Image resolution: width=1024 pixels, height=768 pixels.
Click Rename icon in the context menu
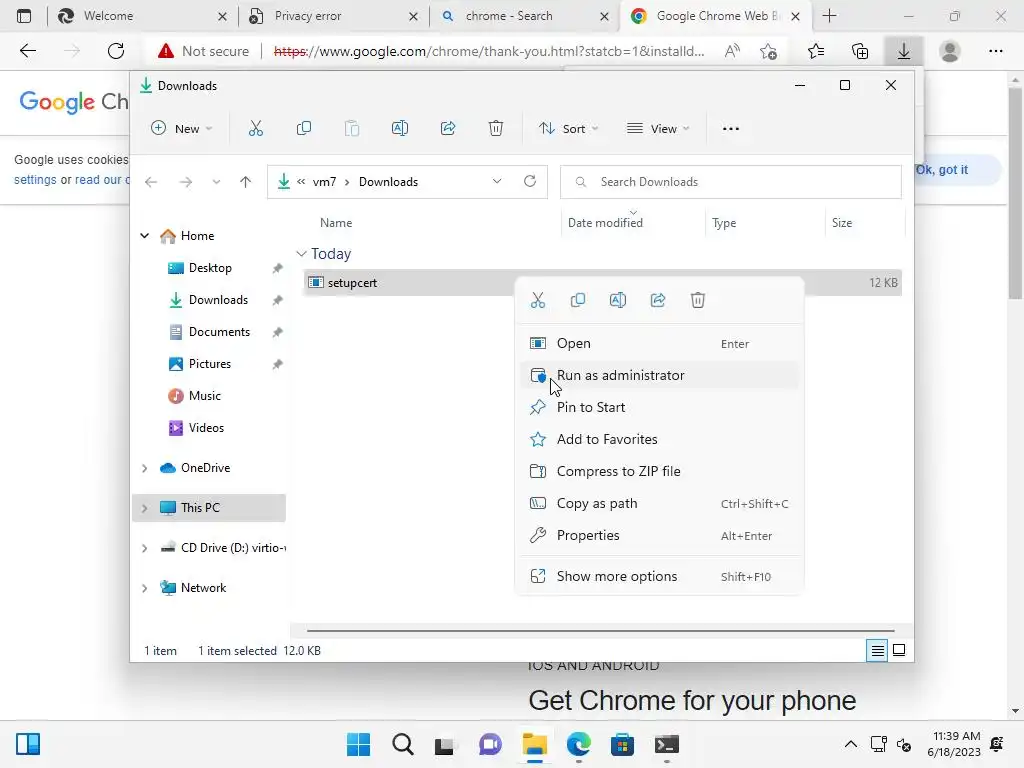click(x=618, y=300)
